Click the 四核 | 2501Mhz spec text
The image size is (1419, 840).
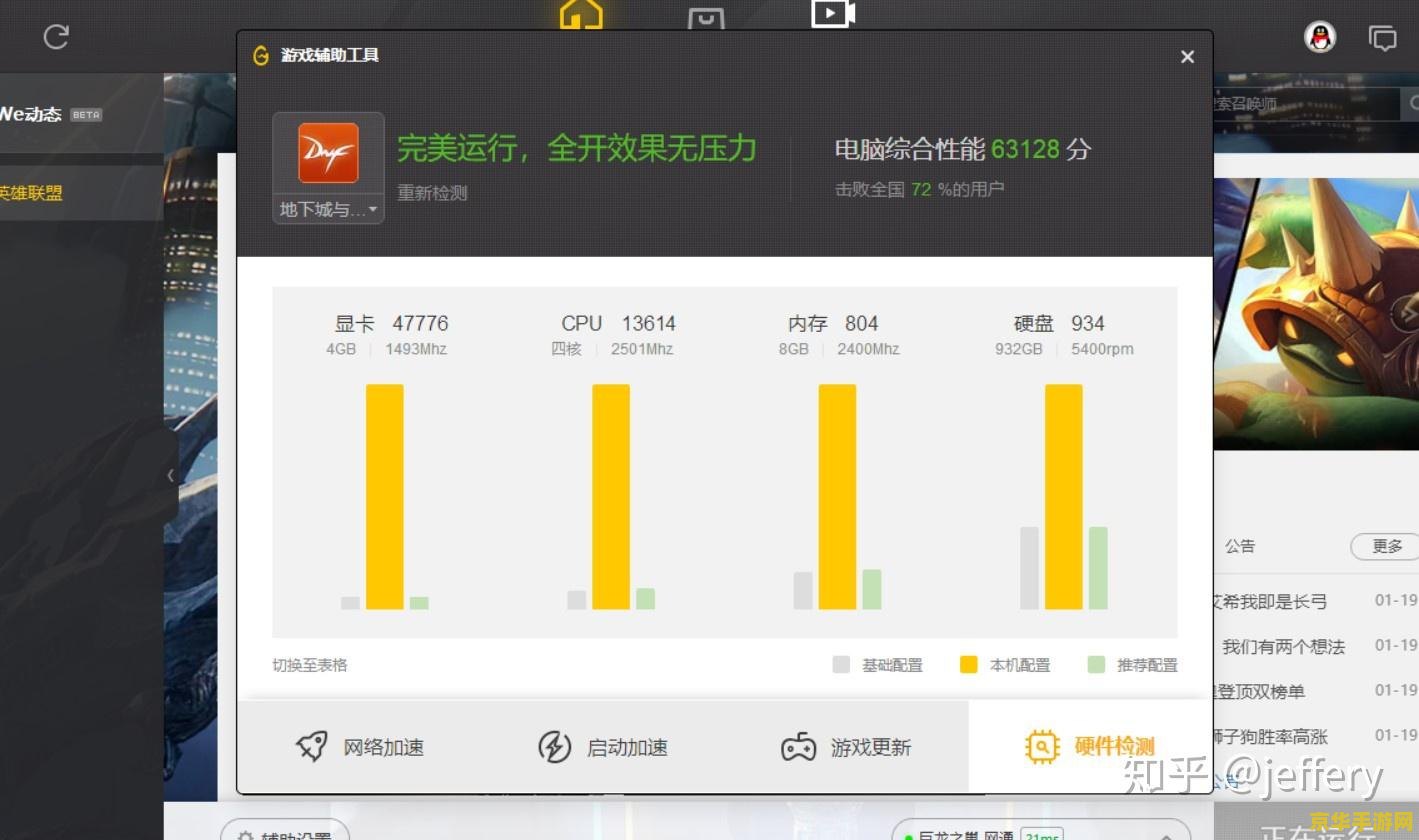612,349
